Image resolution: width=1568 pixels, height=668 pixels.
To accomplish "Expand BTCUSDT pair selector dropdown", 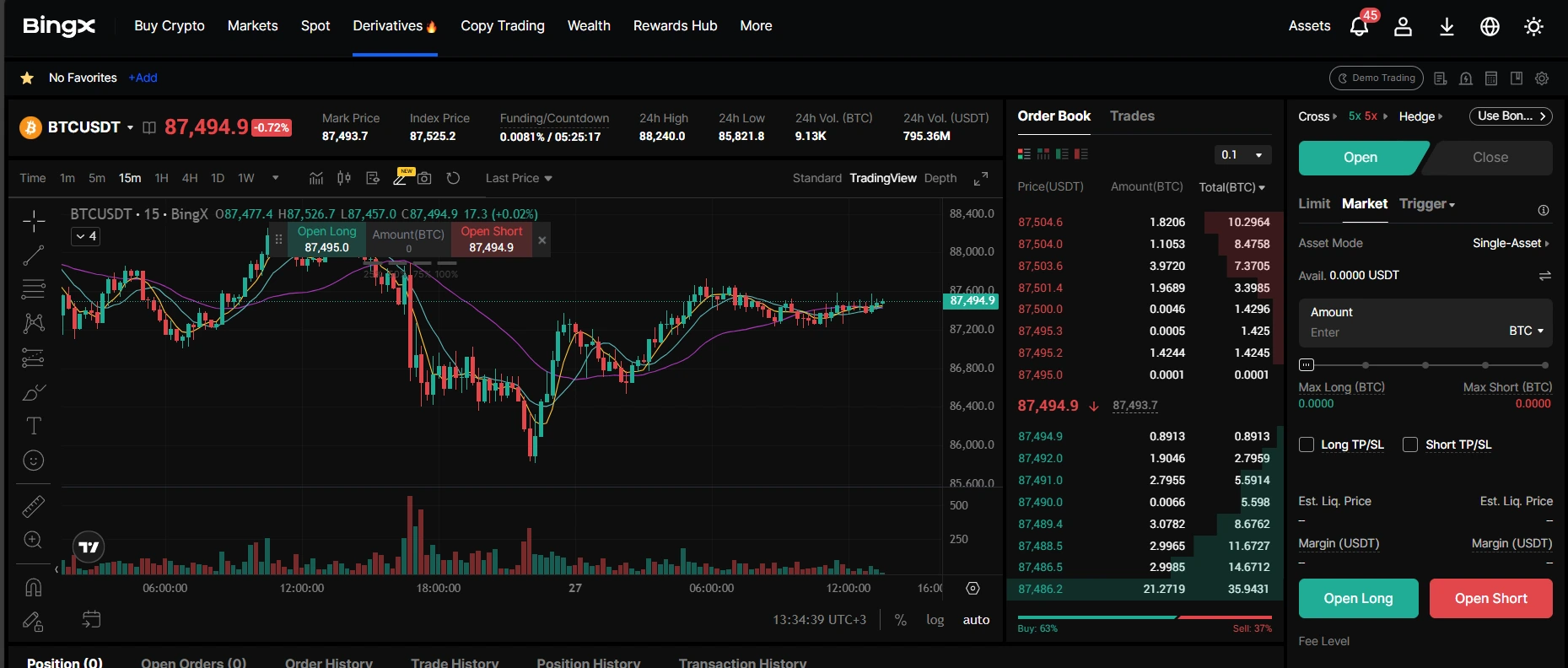I will pos(130,127).
